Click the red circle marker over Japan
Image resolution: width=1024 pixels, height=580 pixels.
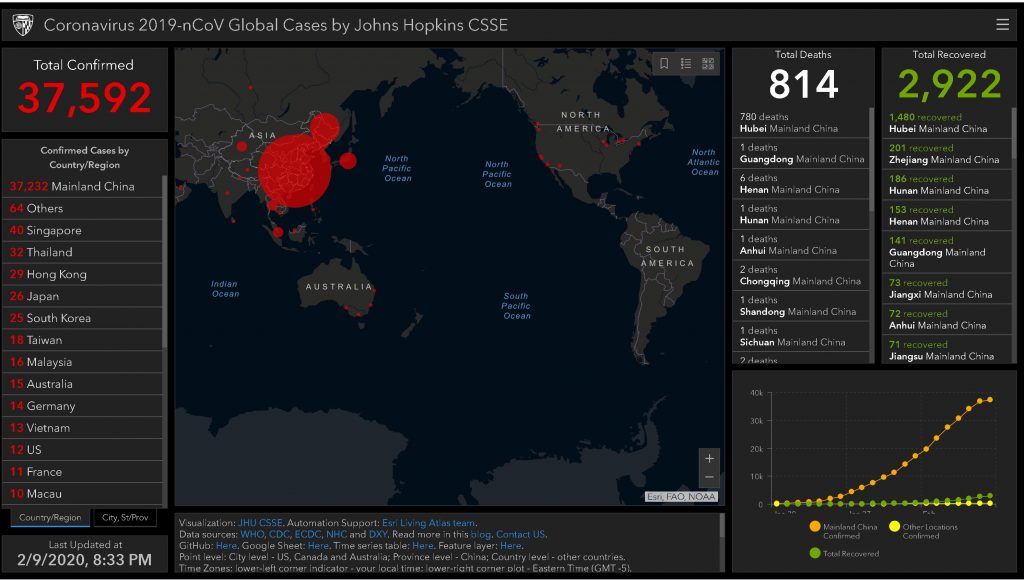click(348, 160)
